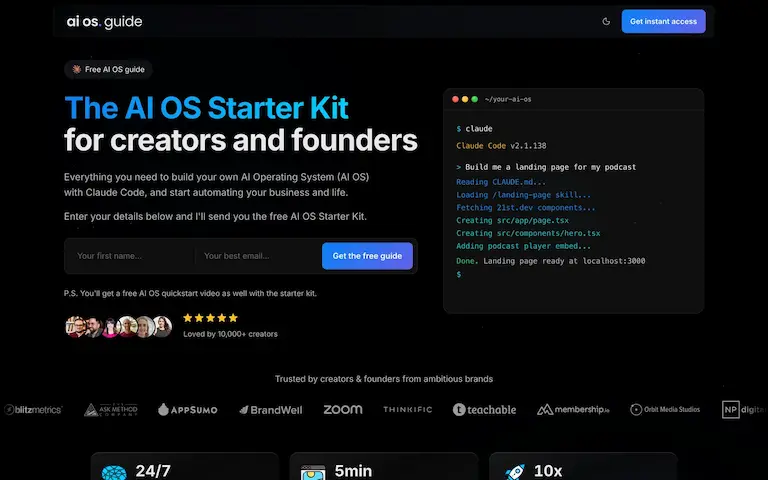Click the Orbit Media Studios logo
The width and height of the screenshot is (768, 480).
pos(665,409)
